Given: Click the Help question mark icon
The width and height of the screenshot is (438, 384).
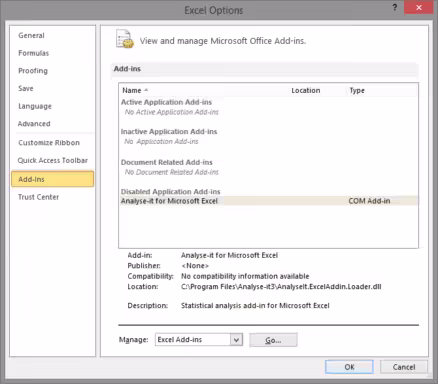Looking at the screenshot, I should (395, 7).
